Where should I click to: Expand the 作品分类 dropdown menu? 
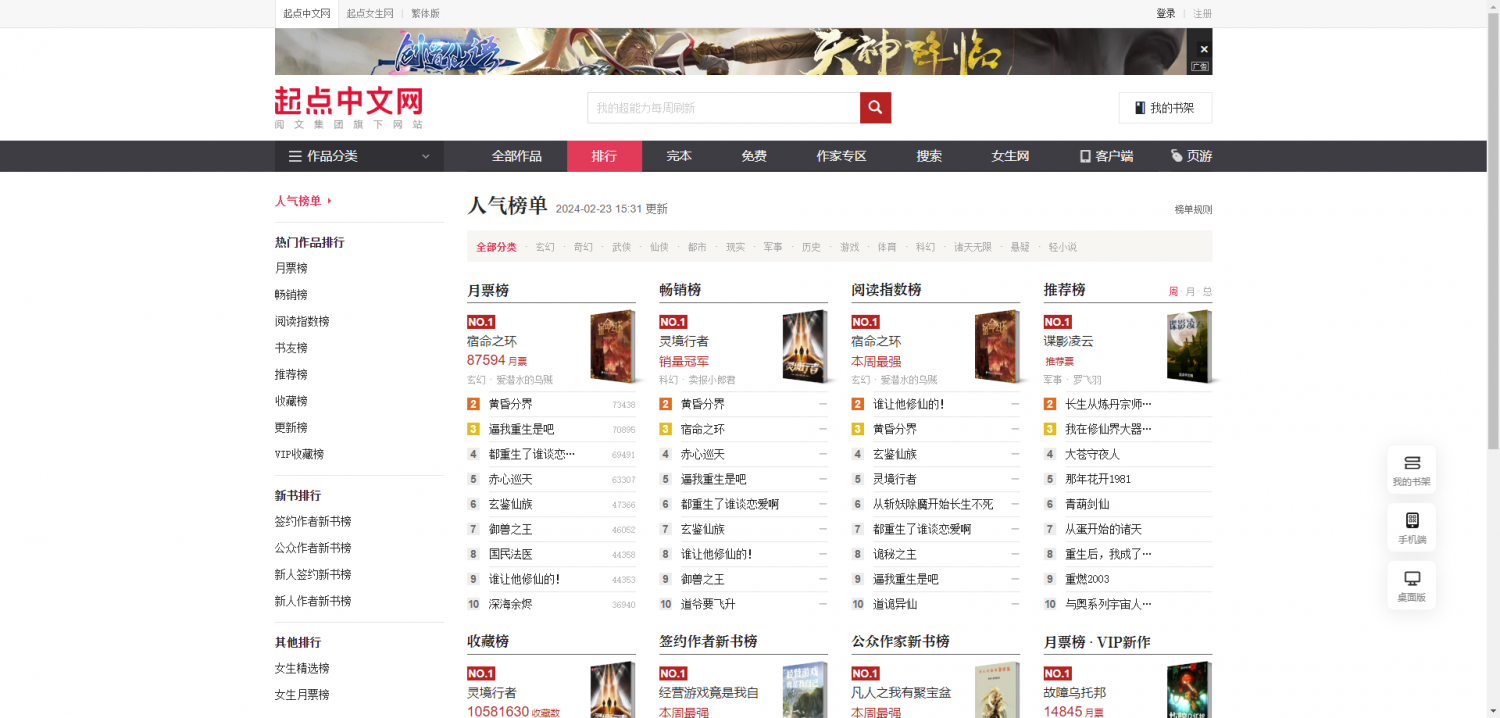coord(359,156)
